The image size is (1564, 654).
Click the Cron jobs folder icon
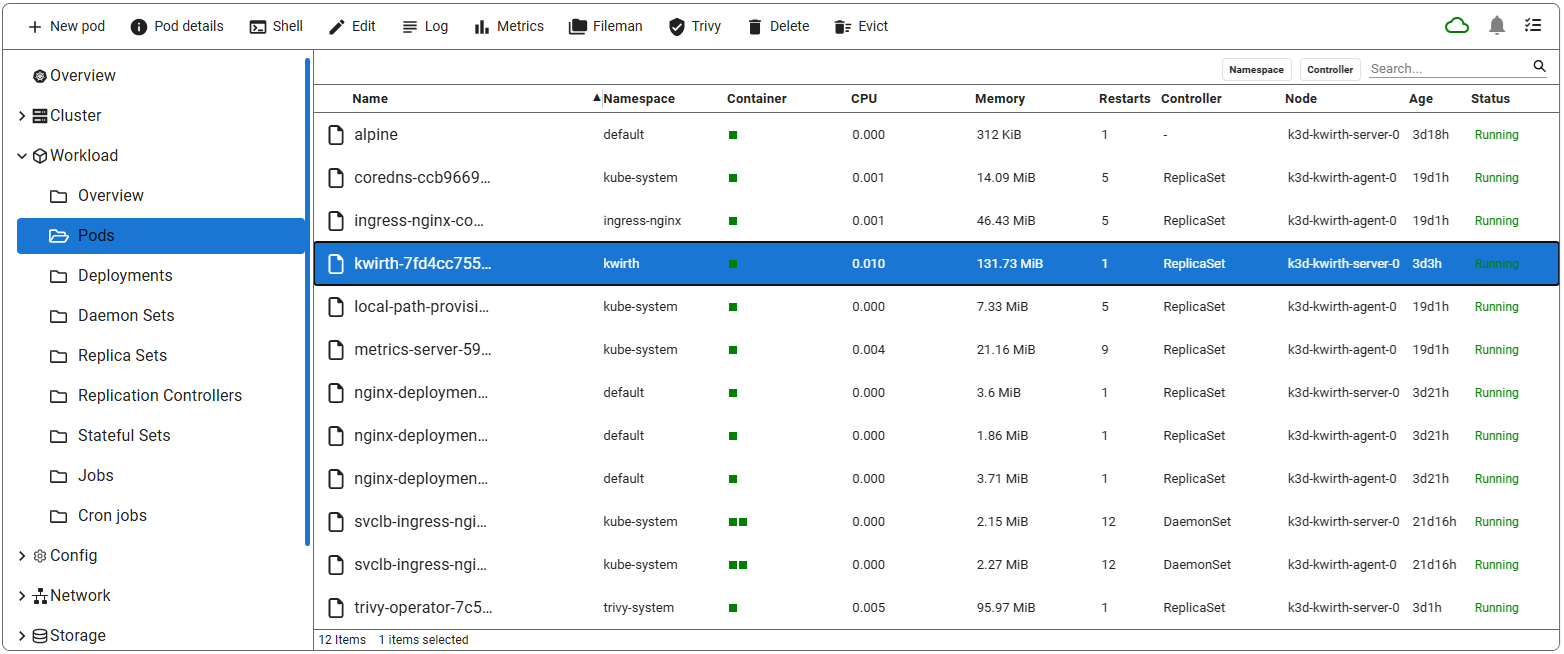point(59,516)
